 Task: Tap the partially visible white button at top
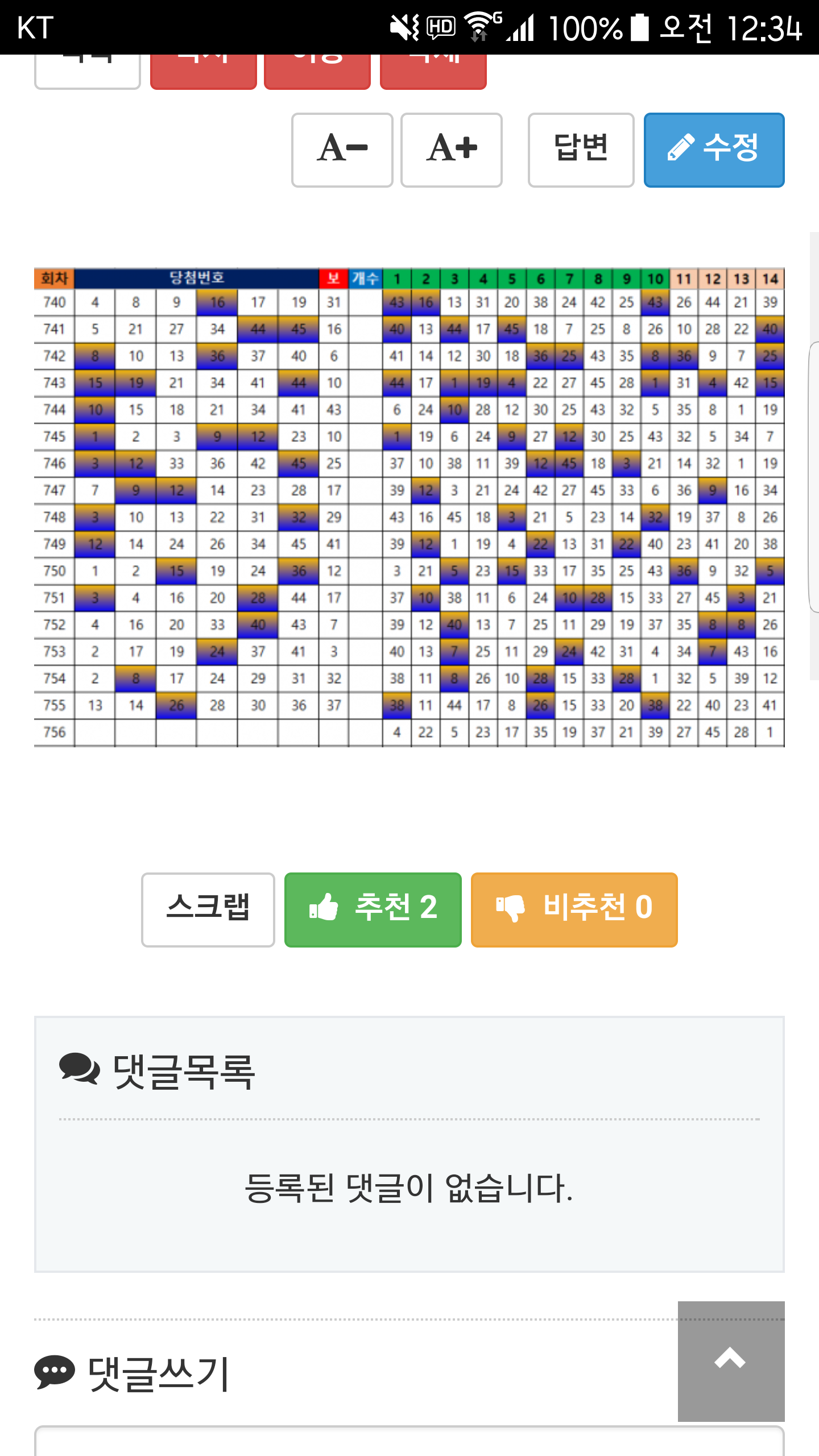(87, 72)
